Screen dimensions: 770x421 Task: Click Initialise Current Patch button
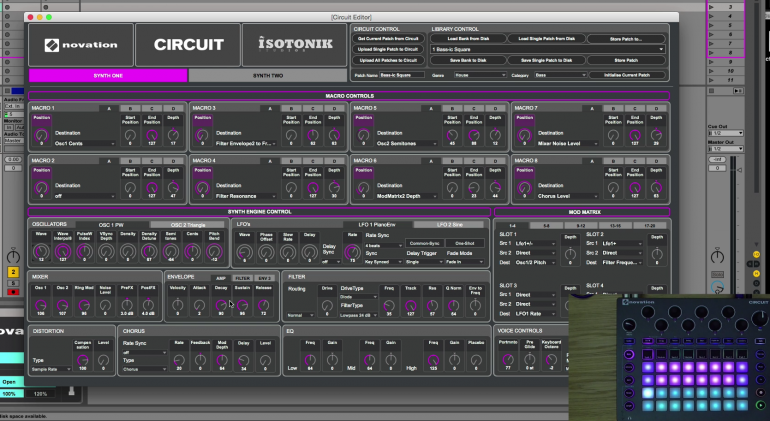(626, 75)
